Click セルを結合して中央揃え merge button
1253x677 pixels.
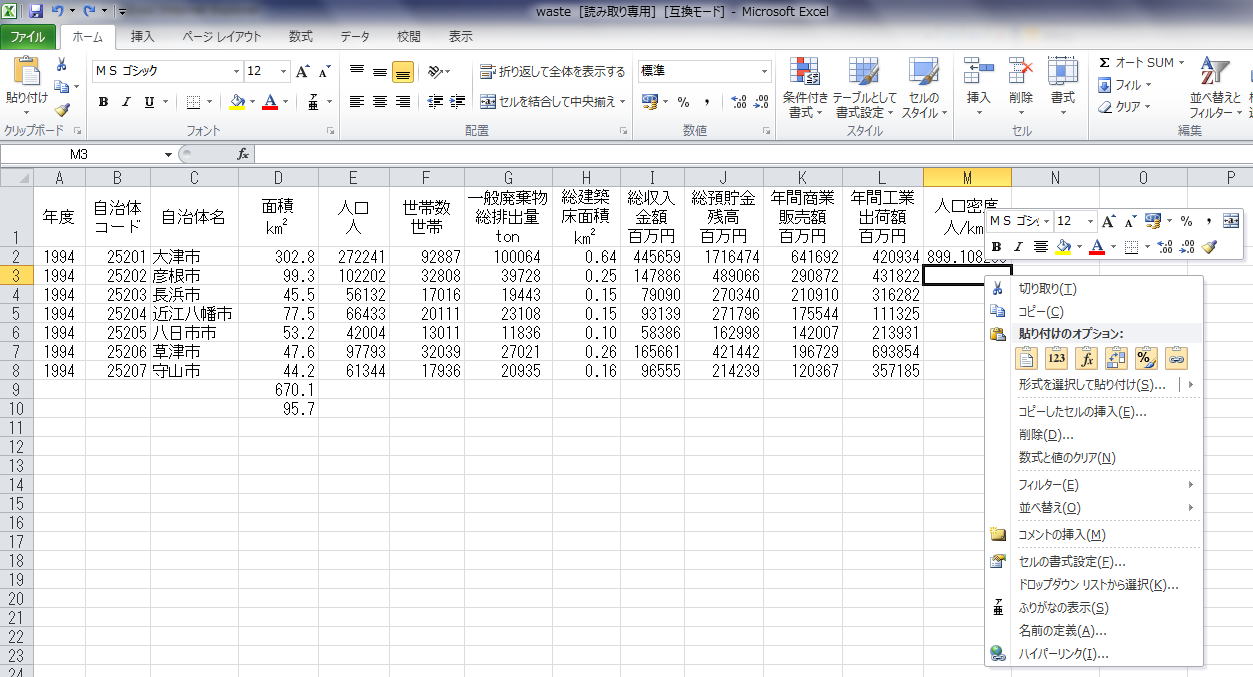553,101
